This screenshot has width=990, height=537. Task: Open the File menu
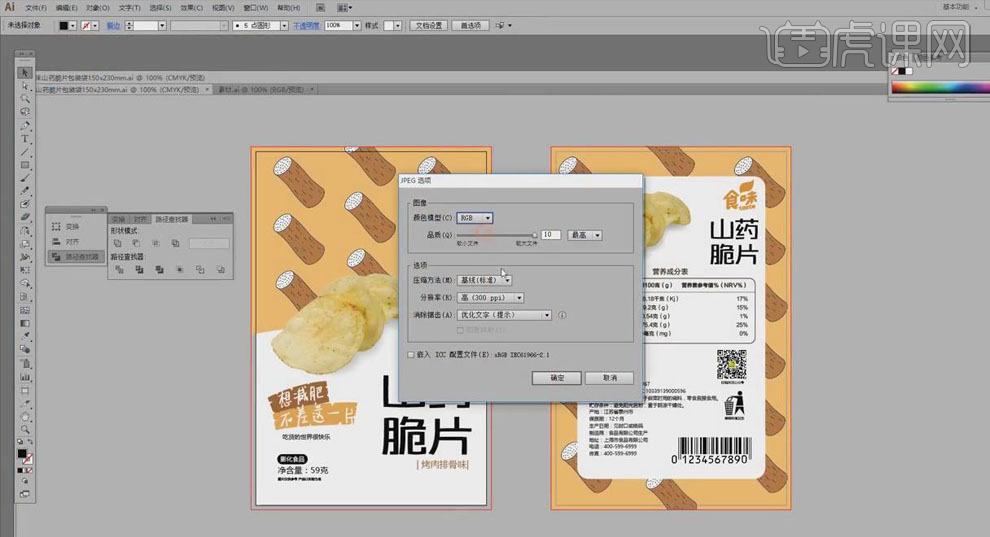(35, 8)
